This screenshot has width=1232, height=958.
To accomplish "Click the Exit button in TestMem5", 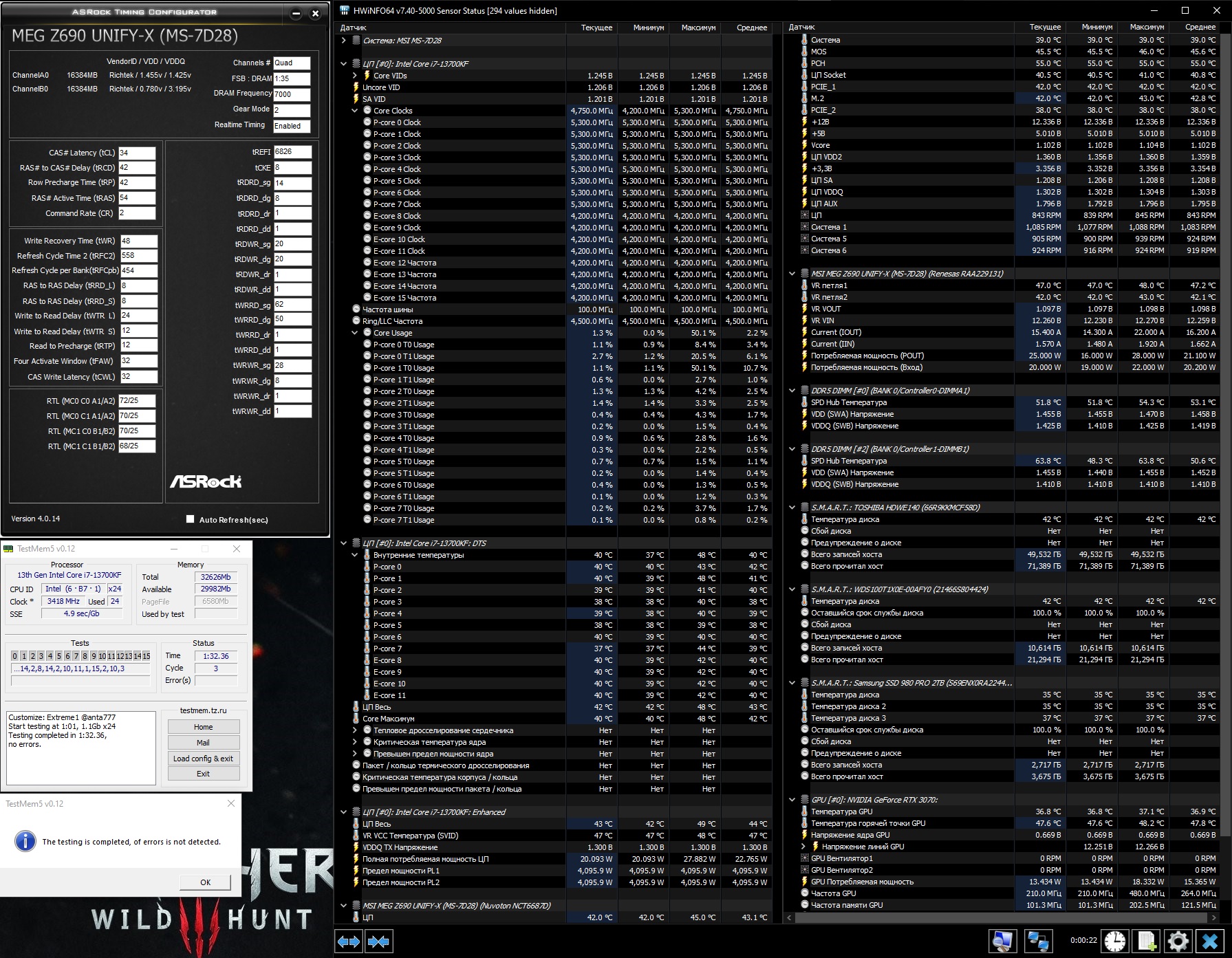I will (x=204, y=774).
